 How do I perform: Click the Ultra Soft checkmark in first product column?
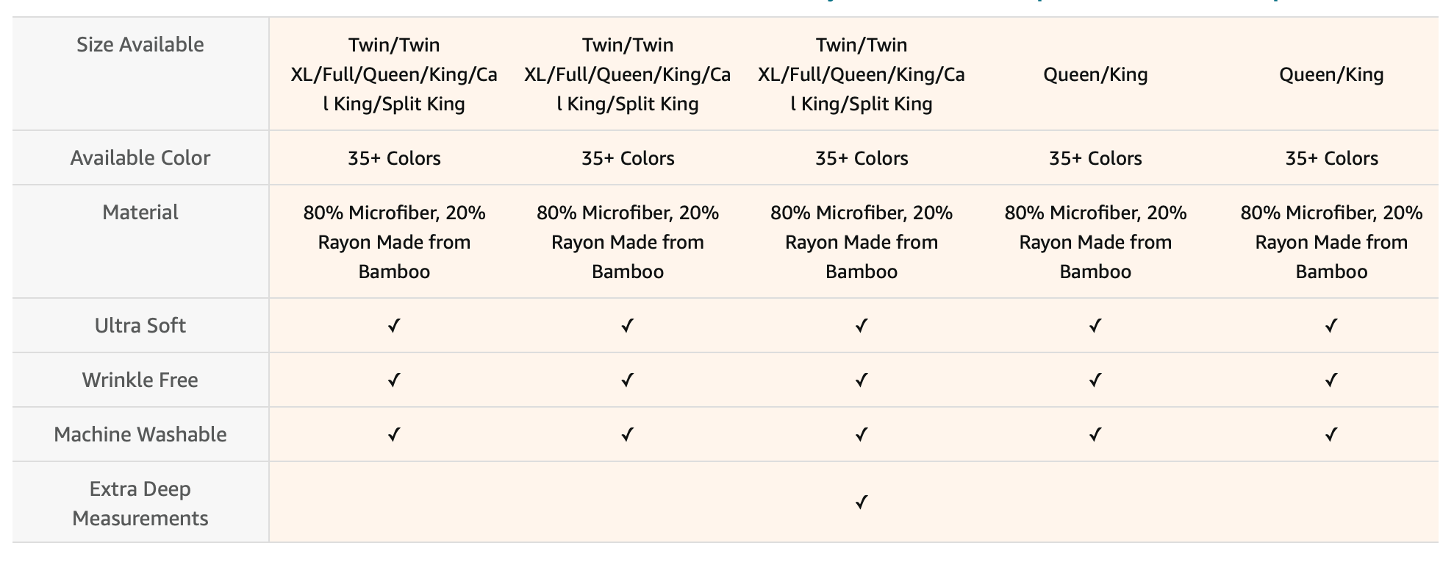click(394, 326)
